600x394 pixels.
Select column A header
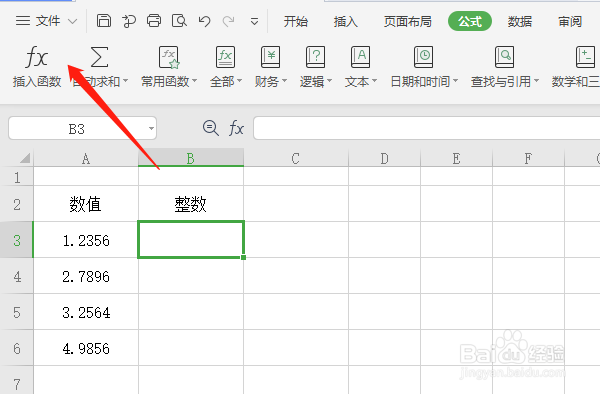(86, 158)
